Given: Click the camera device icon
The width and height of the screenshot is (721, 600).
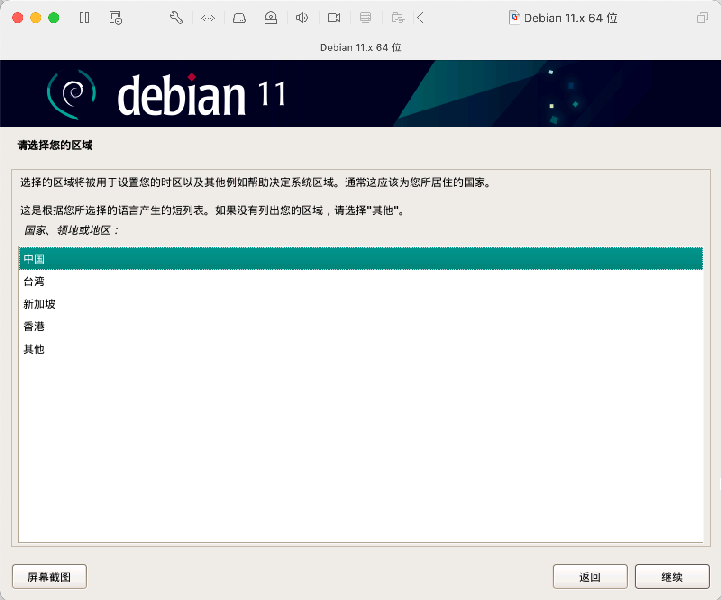Looking at the screenshot, I should [x=334, y=18].
